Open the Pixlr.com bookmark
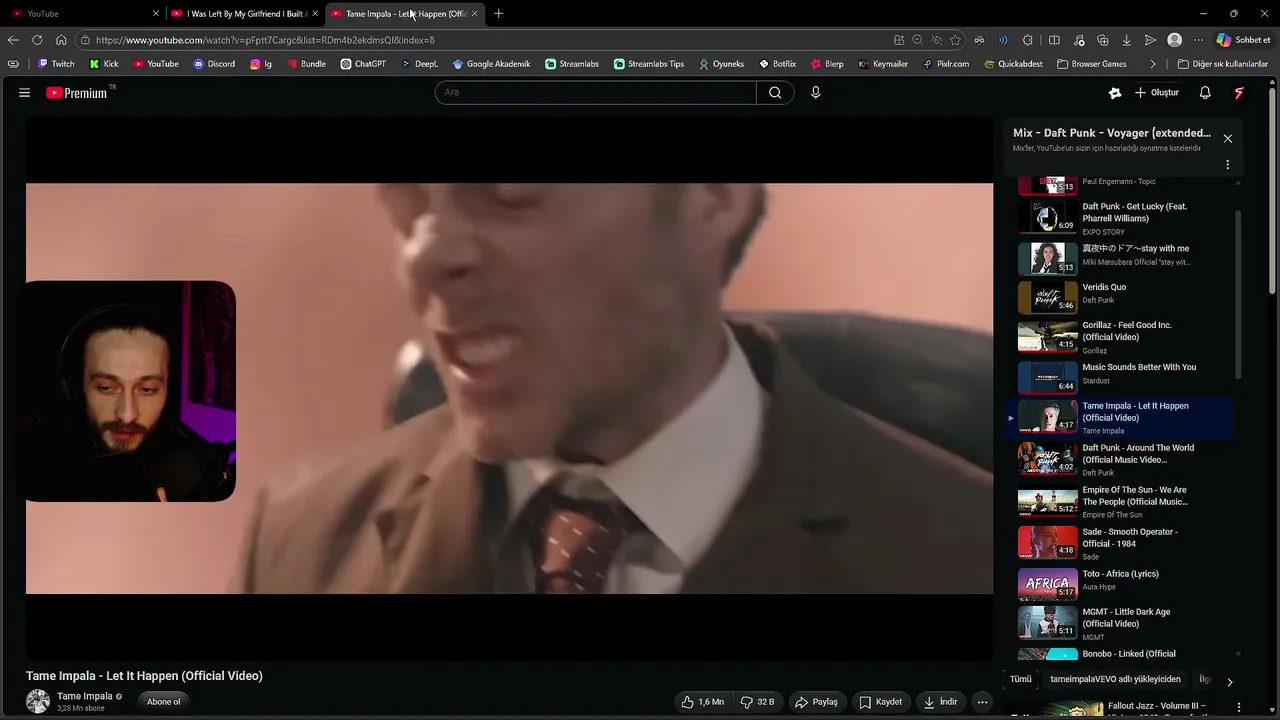 [946, 64]
